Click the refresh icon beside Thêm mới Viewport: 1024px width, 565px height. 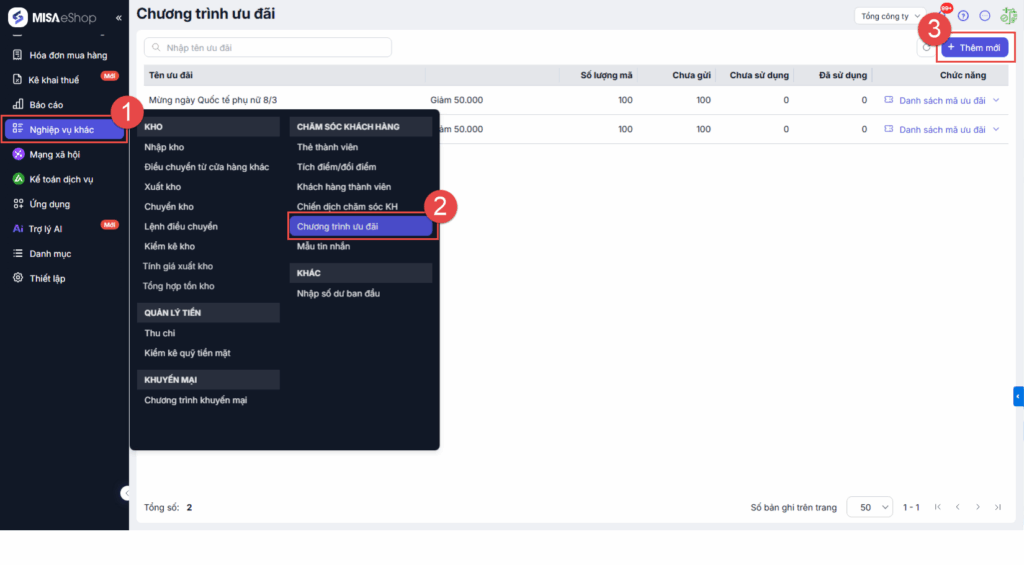click(x=926, y=47)
